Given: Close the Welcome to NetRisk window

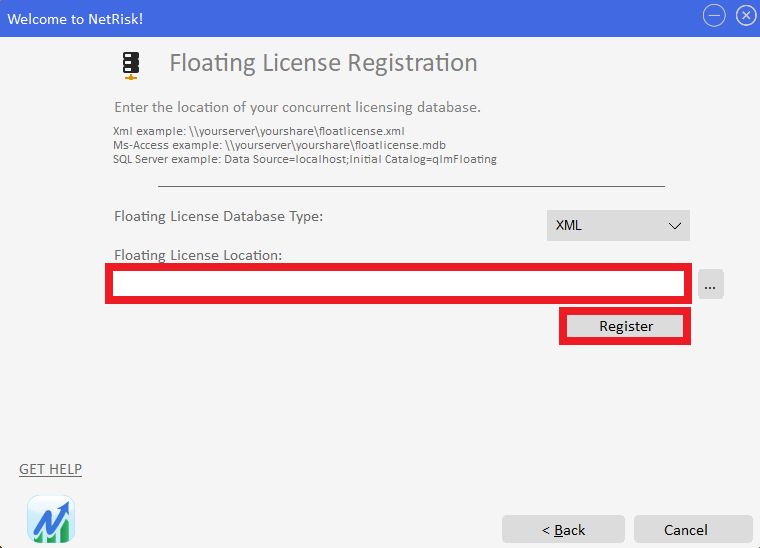Looking at the screenshot, I should pos(746,16).
